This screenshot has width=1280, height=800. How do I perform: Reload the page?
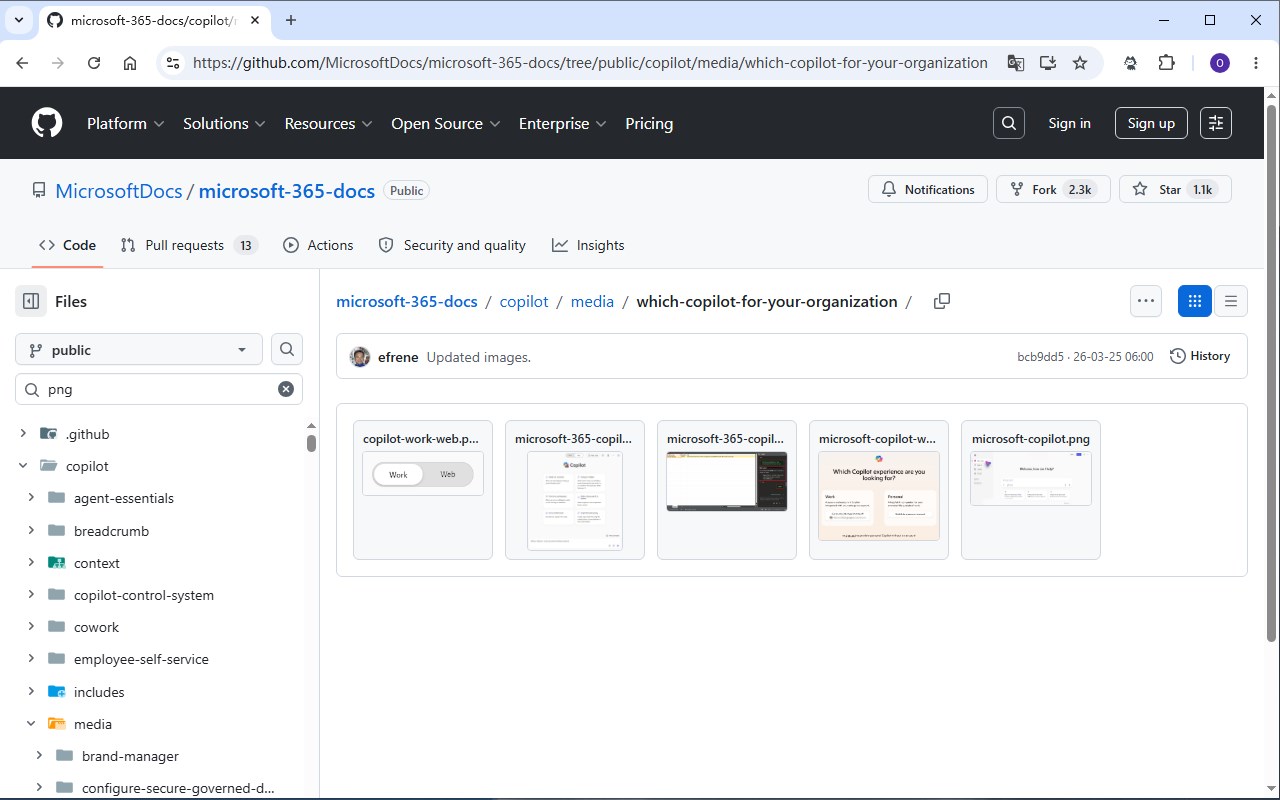tap(94, 63)
